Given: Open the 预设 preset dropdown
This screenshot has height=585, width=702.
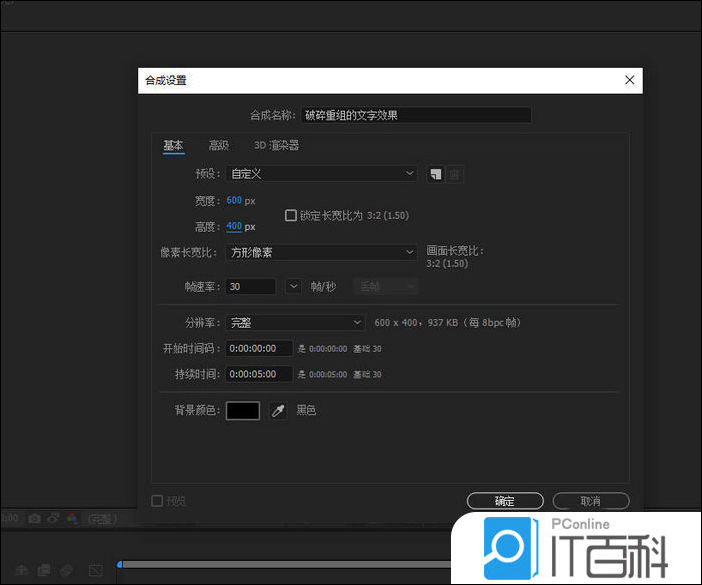Looking at the screenshot, I should 321,174.
